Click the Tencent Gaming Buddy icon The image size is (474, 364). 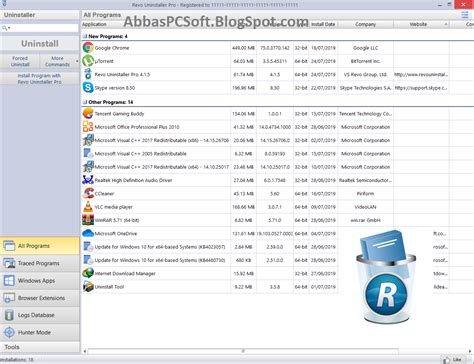coord(88,114)
